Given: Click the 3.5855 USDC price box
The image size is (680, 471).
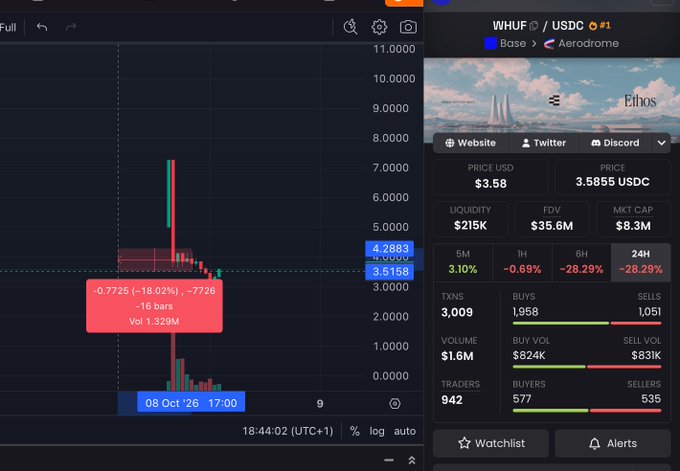Looking at the screenshot, I should coord(612,177).
